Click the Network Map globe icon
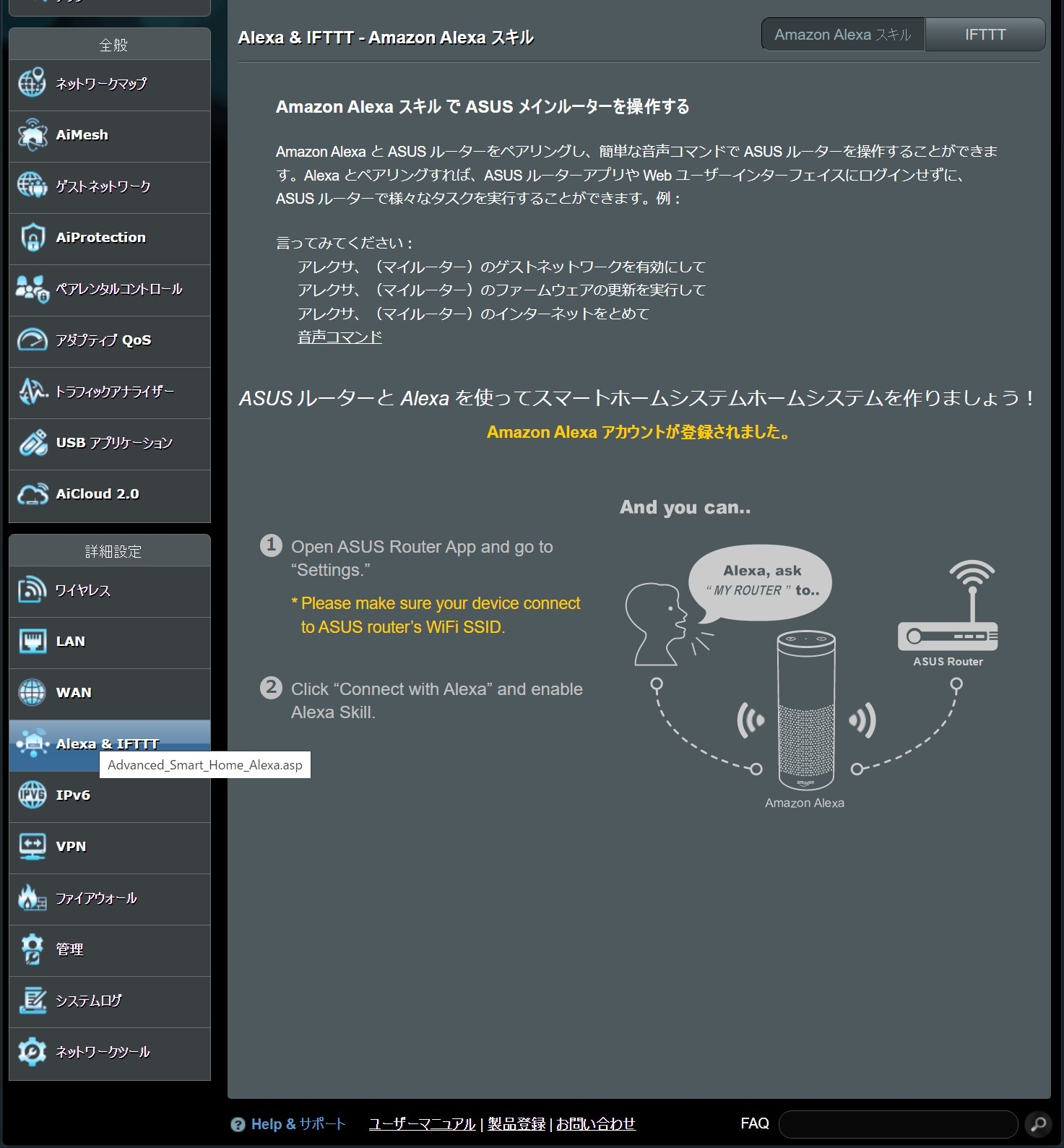 (32, 84)
